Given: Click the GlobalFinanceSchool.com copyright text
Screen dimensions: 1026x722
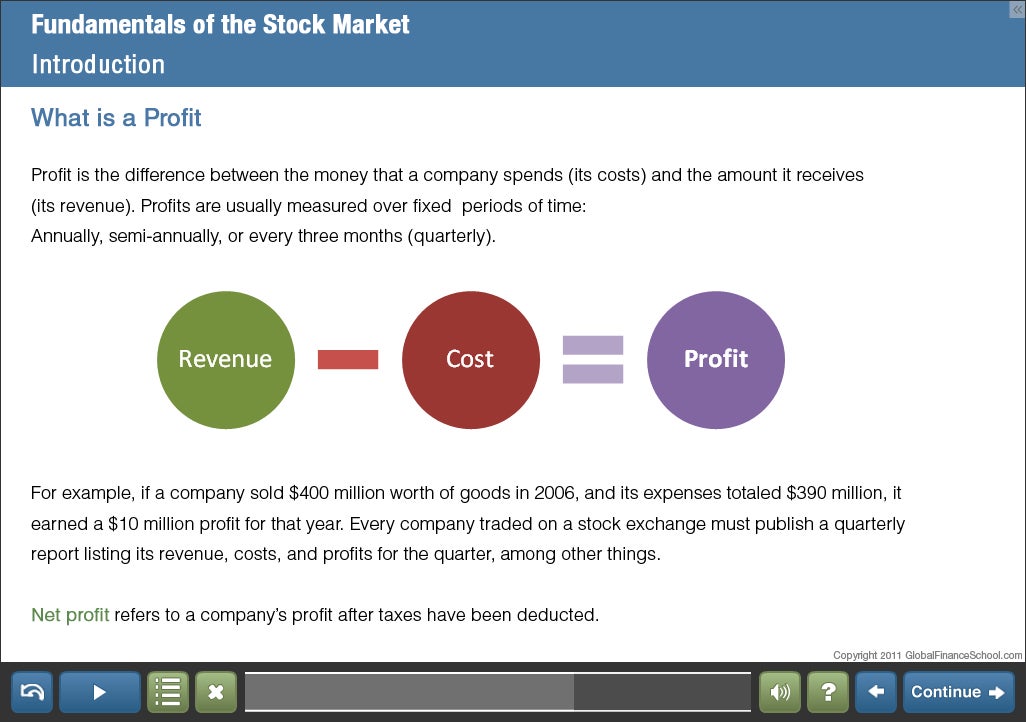Looking at the screenshot, I should 928,655.
